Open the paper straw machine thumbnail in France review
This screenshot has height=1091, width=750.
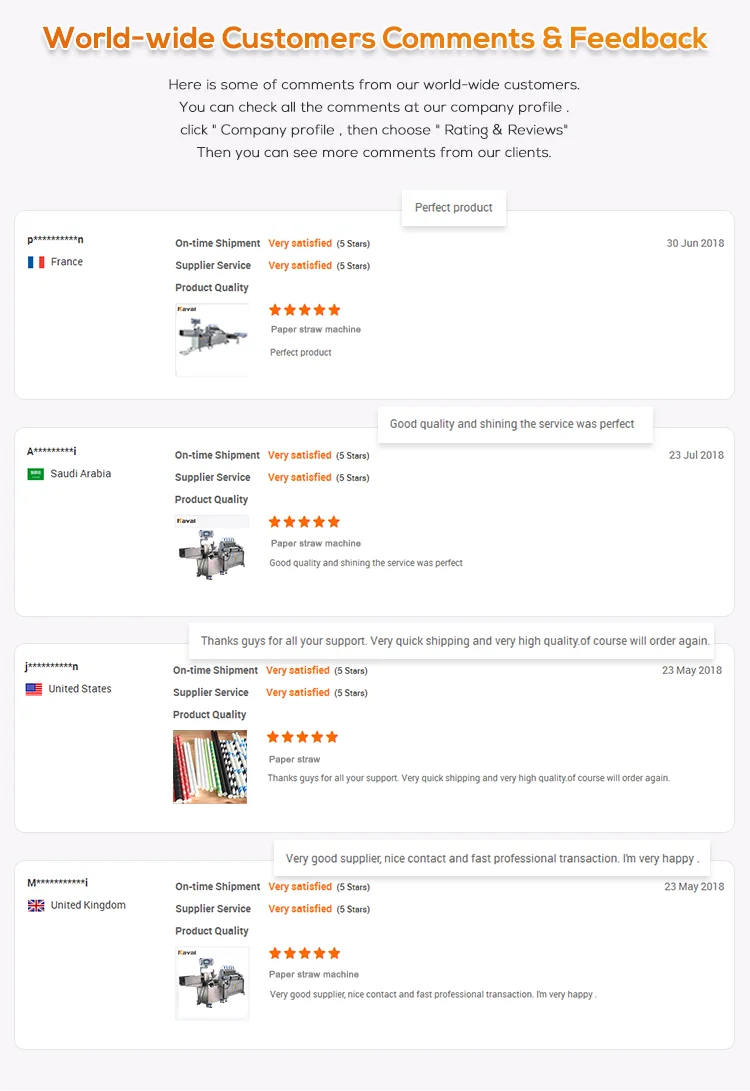pyautogui.click(x=212, y=340)
